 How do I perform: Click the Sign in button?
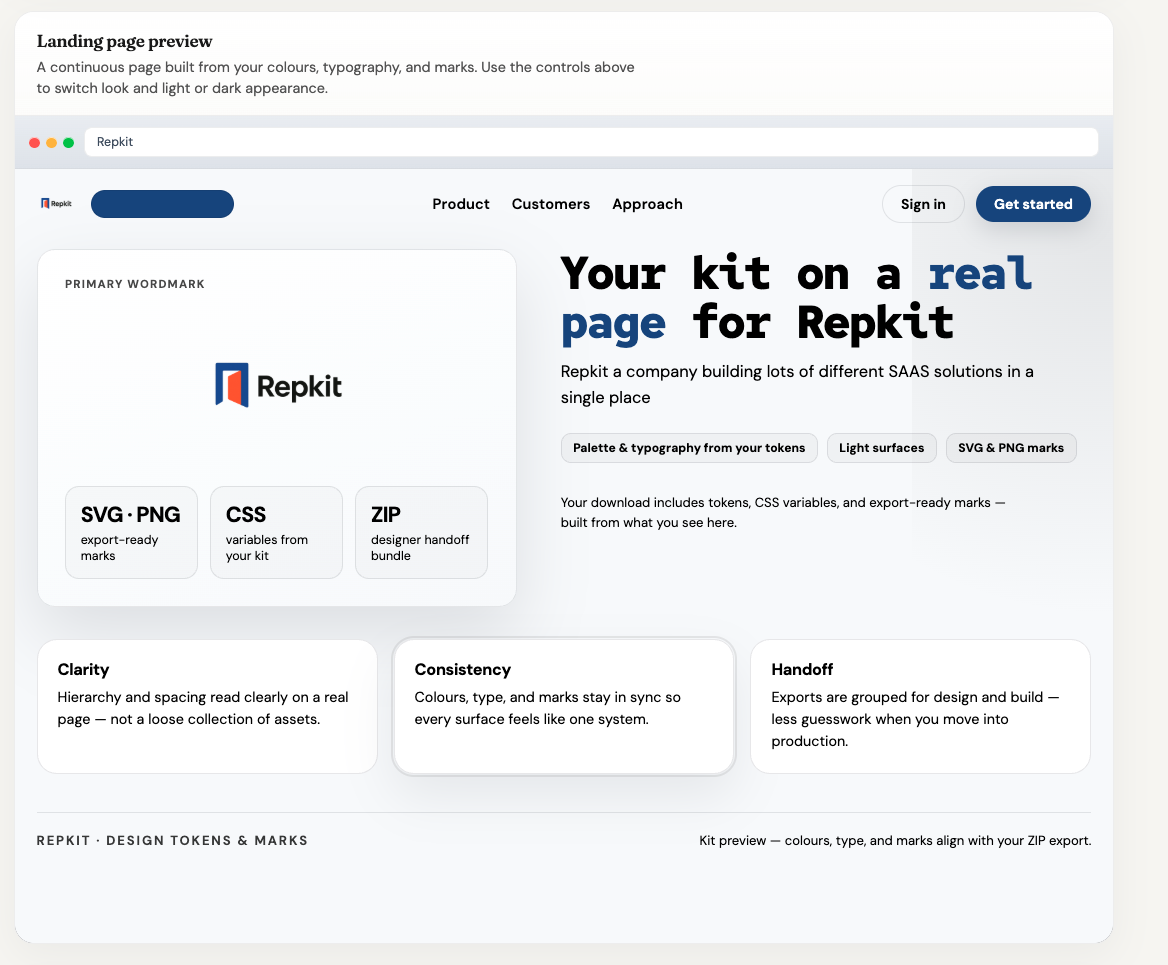(x=923, y=204)
